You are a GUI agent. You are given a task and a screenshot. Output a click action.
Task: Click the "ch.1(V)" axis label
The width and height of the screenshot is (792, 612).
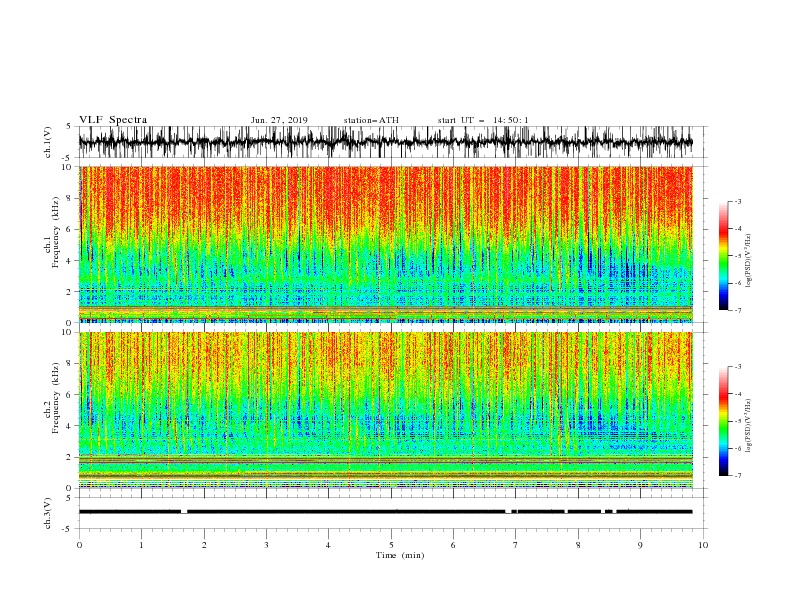click(48, 142)
